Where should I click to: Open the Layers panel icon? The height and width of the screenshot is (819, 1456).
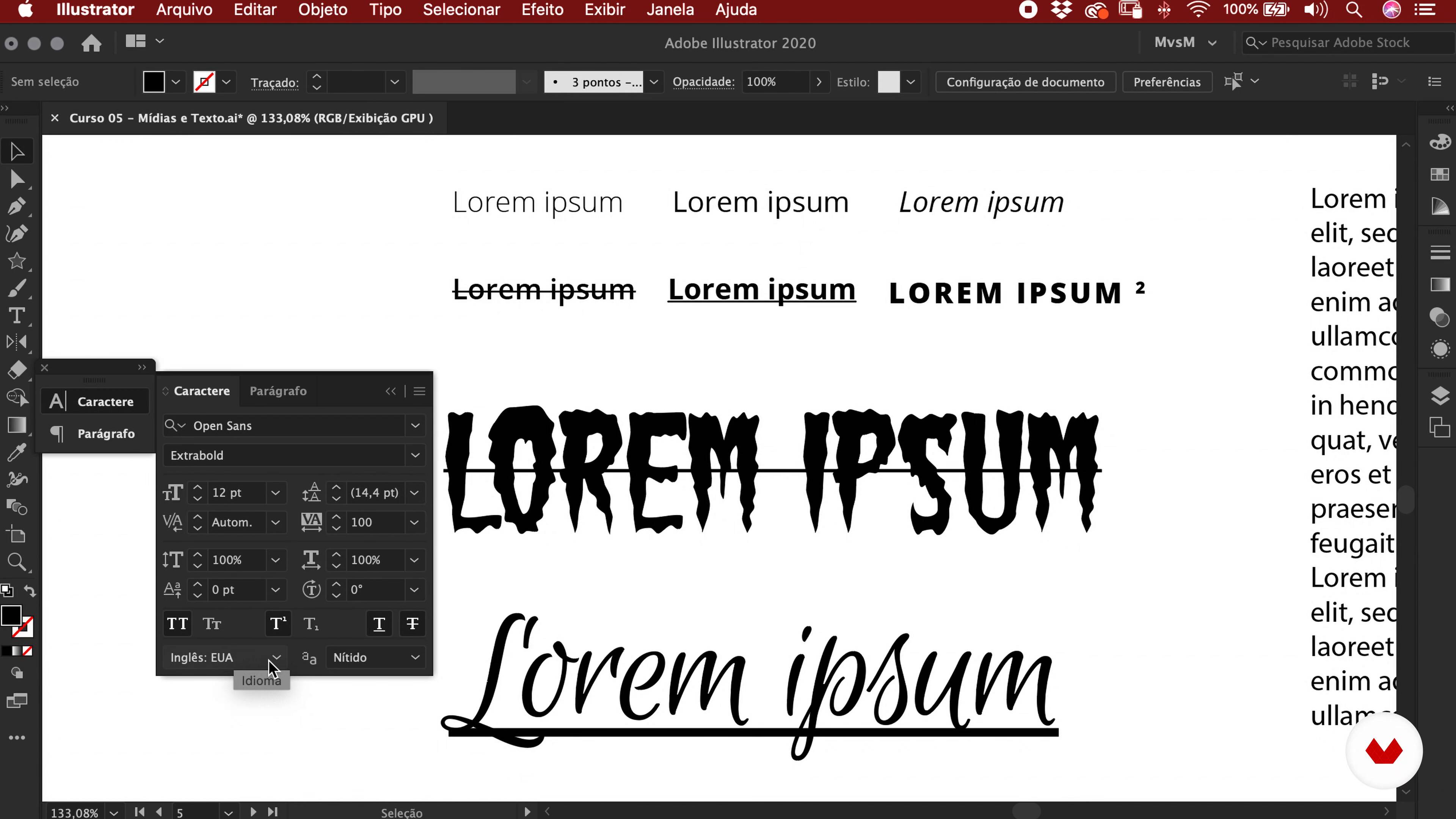click(x=1440, y=395)
